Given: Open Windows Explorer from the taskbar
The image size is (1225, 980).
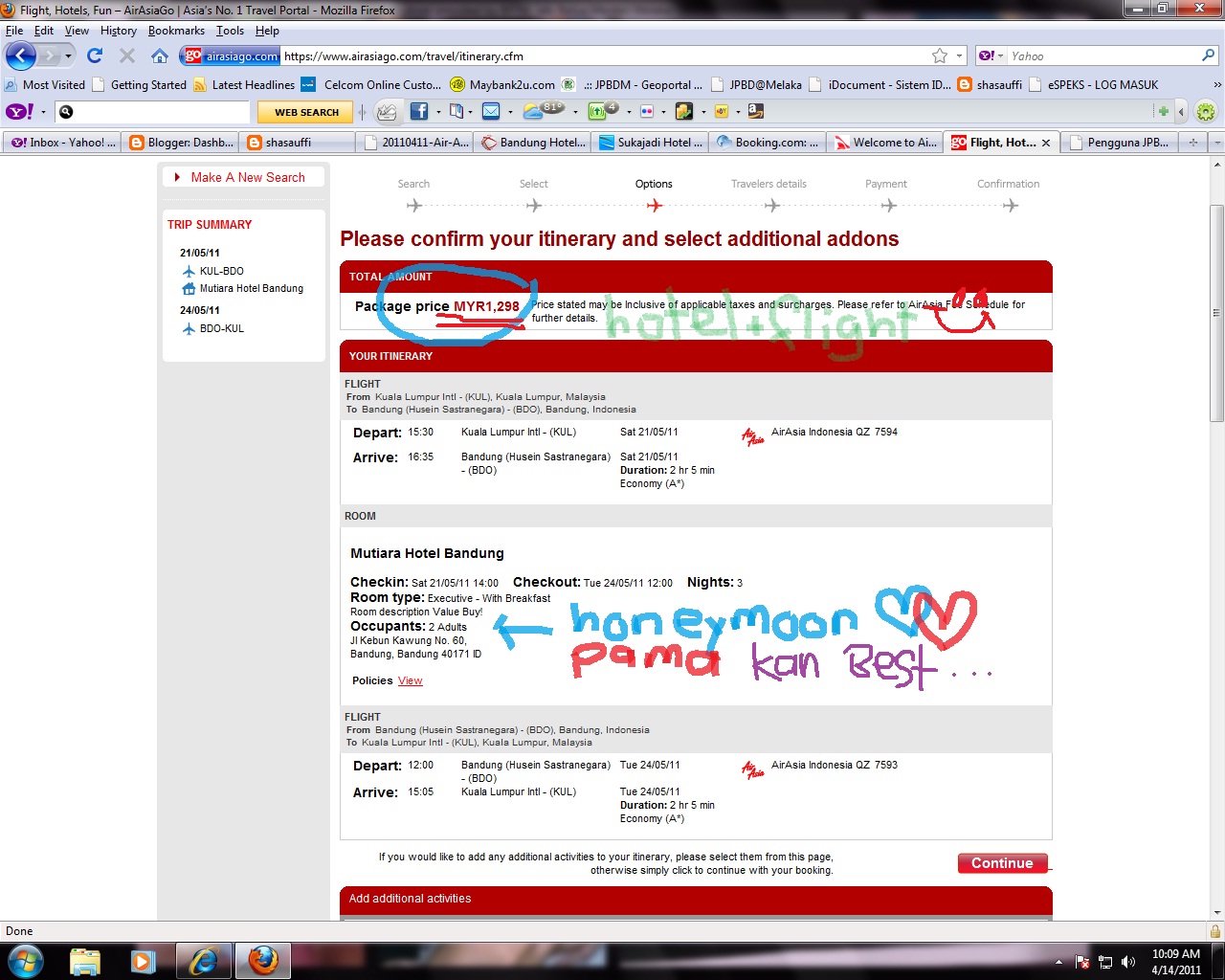Looking at the screenshot, I should (x=85, y=961).
